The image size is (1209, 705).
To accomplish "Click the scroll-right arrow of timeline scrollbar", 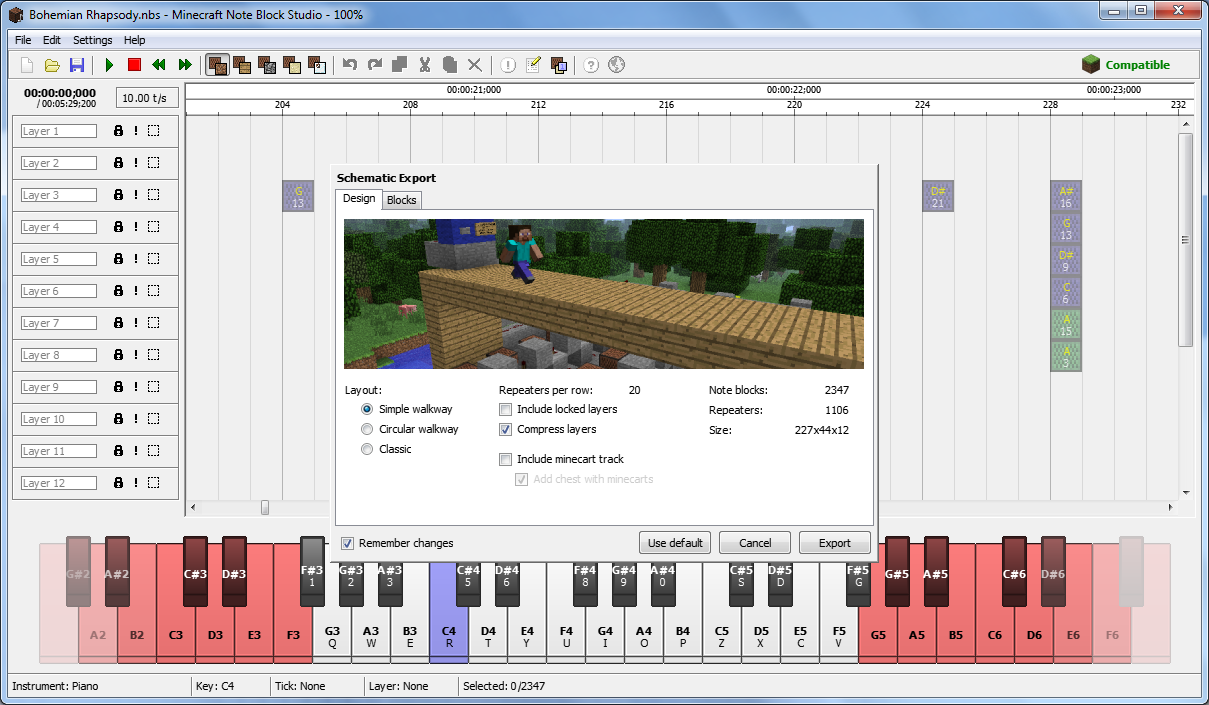I will tap(1171, 508).
